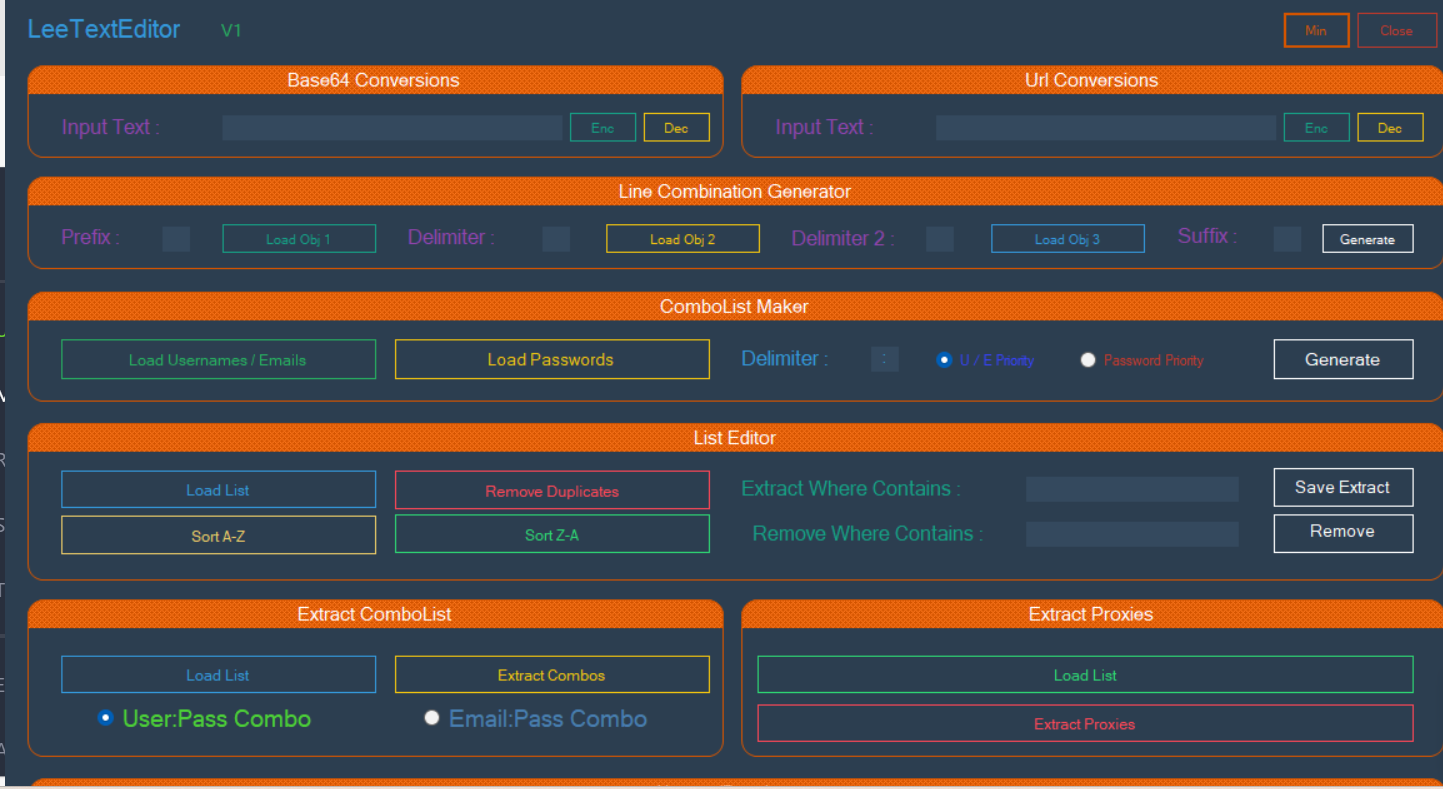This screenshot has width=1443, height=789.
Task: Open Load Usernames / Emails
Action: 218,360
